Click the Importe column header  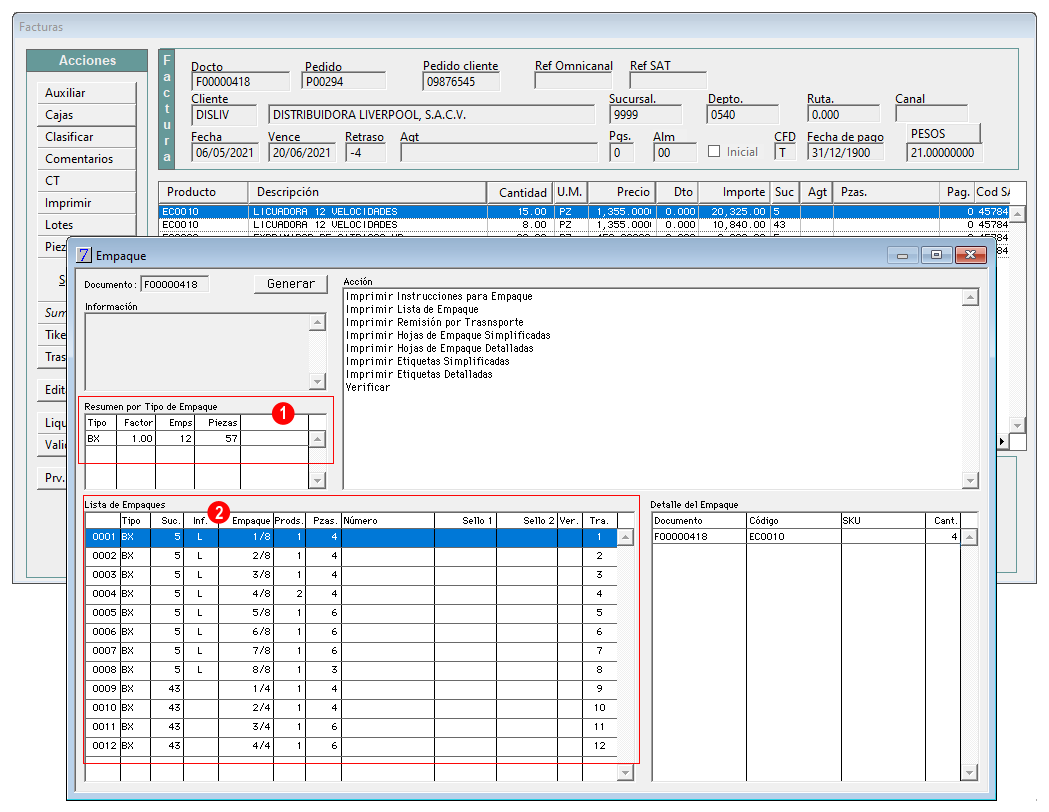[735, 192]
